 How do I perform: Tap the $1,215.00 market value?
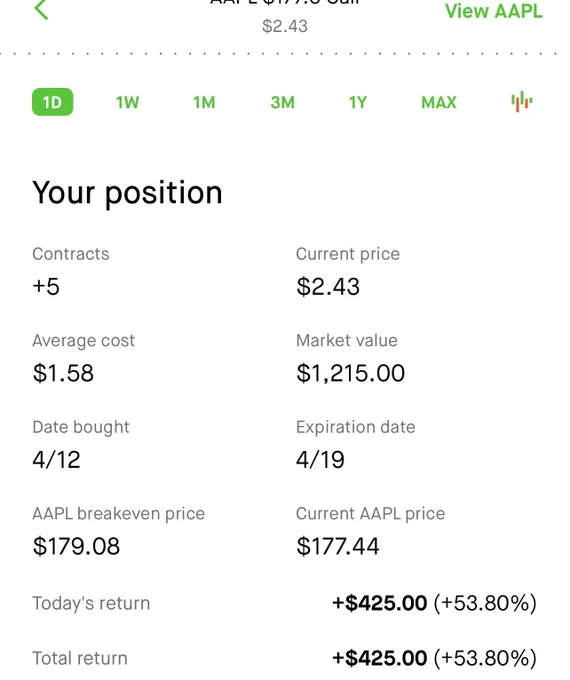click(351, 373)
